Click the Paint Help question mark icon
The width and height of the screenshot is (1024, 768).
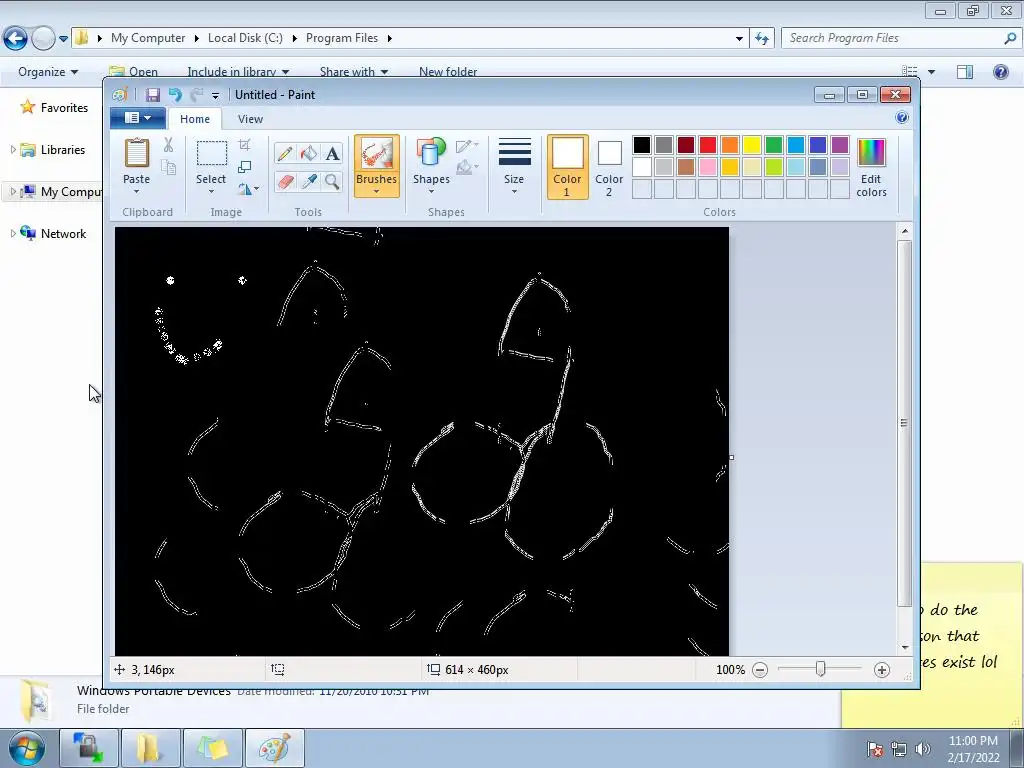[902, 118]
